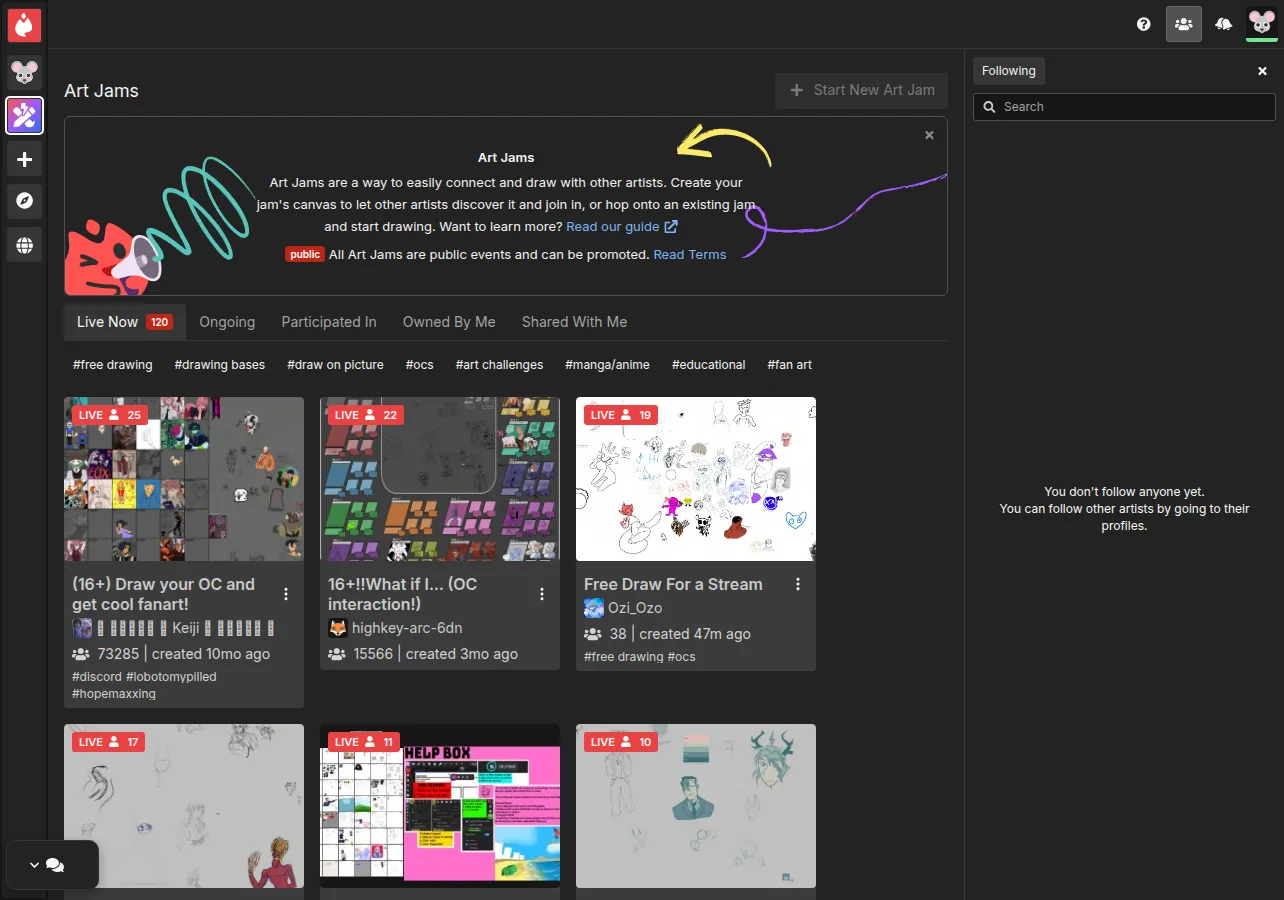Click the plus icon in sidebar
The height and width of the screenshot is (900, 1284).
[24, 159]
